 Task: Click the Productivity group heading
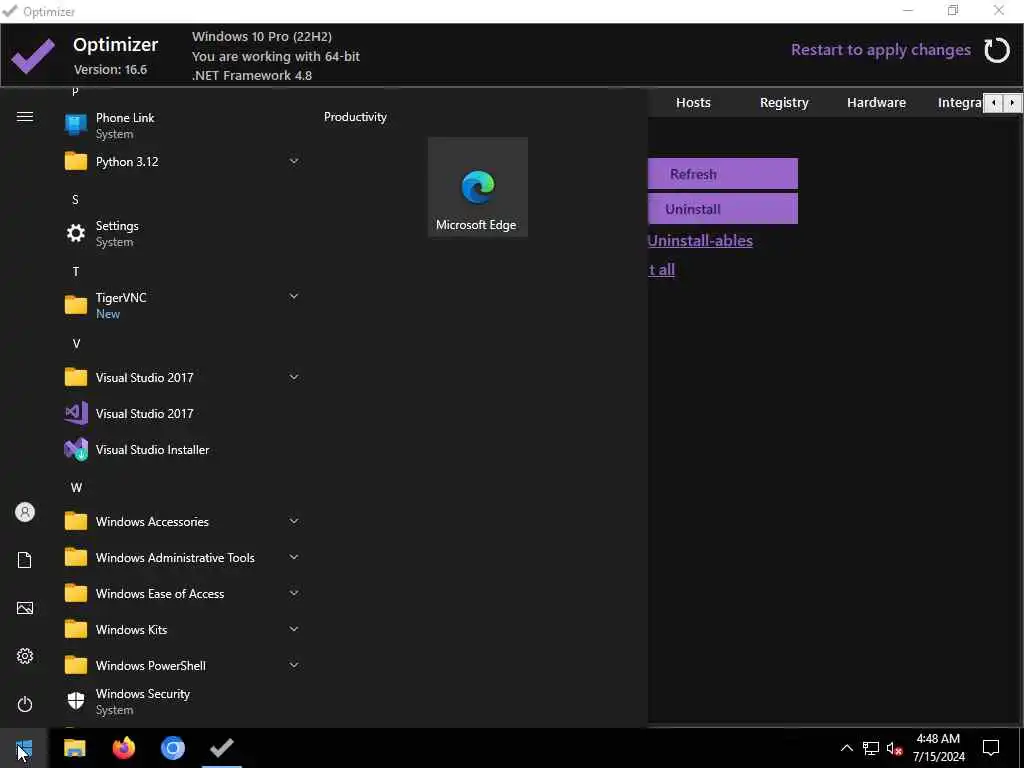355,117
